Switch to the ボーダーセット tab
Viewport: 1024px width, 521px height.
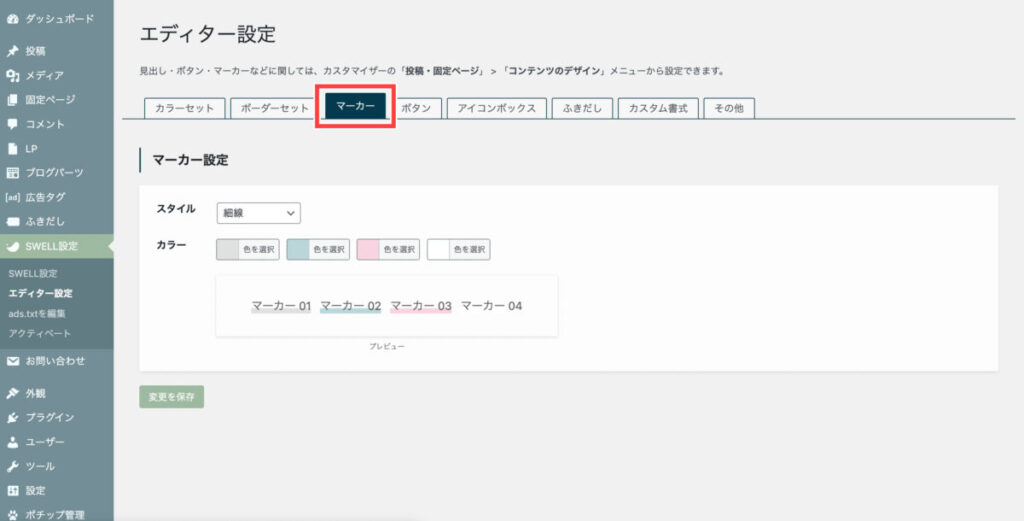tap(274, 108)
